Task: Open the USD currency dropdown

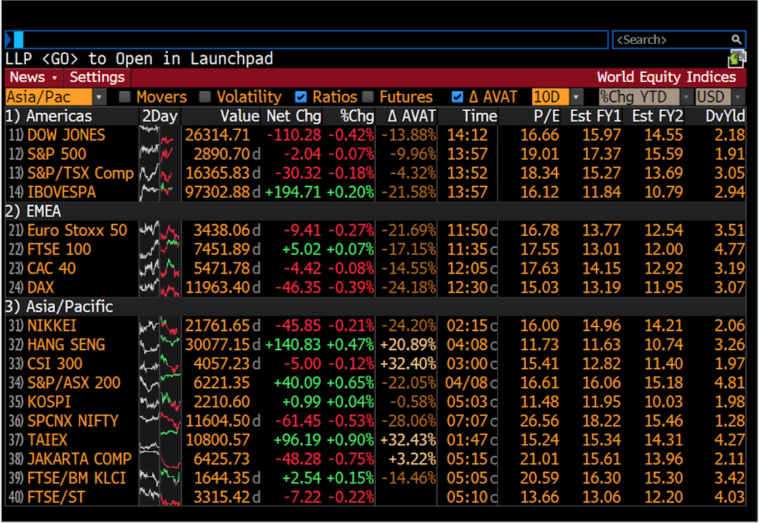Action: [x=737, y=97]
